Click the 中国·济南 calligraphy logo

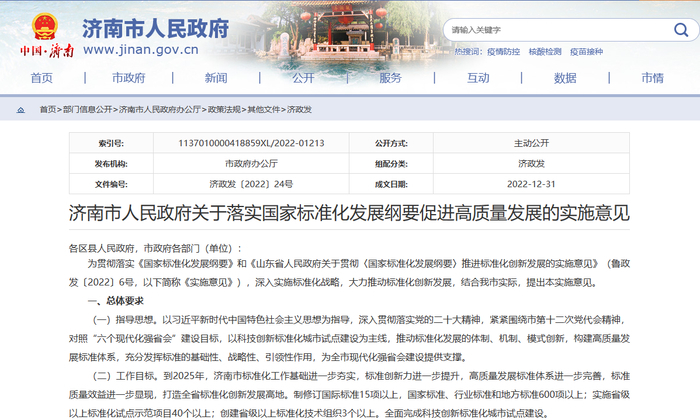(x=46, y=50)
